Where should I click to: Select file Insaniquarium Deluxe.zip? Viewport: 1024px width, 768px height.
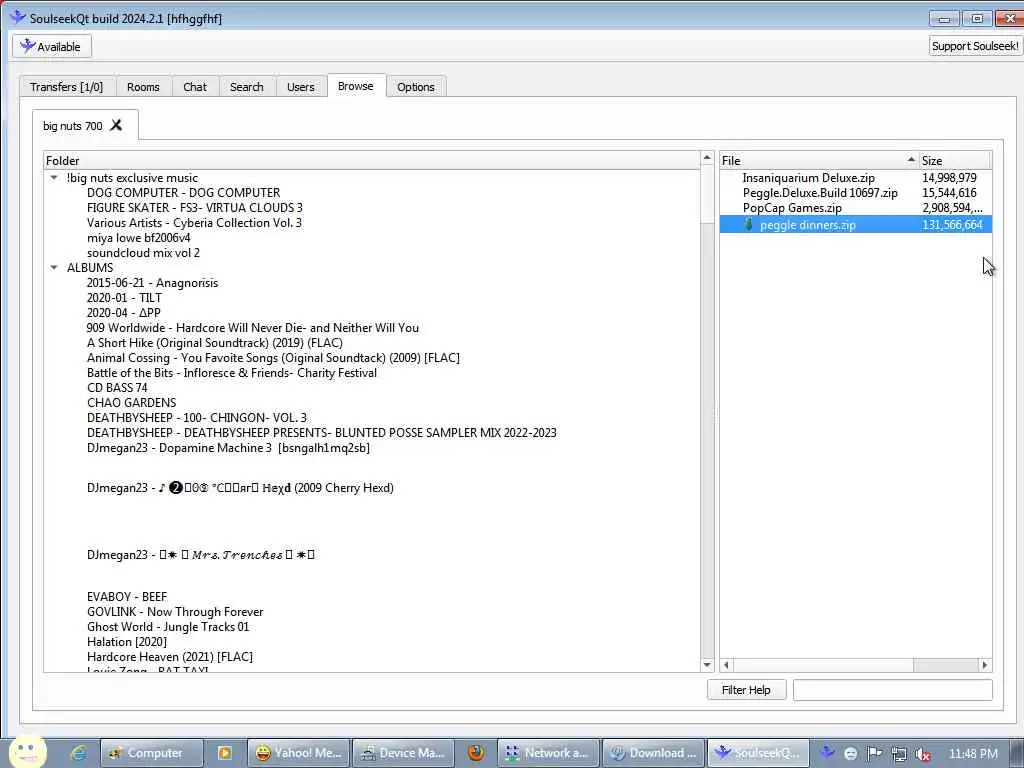808,178
